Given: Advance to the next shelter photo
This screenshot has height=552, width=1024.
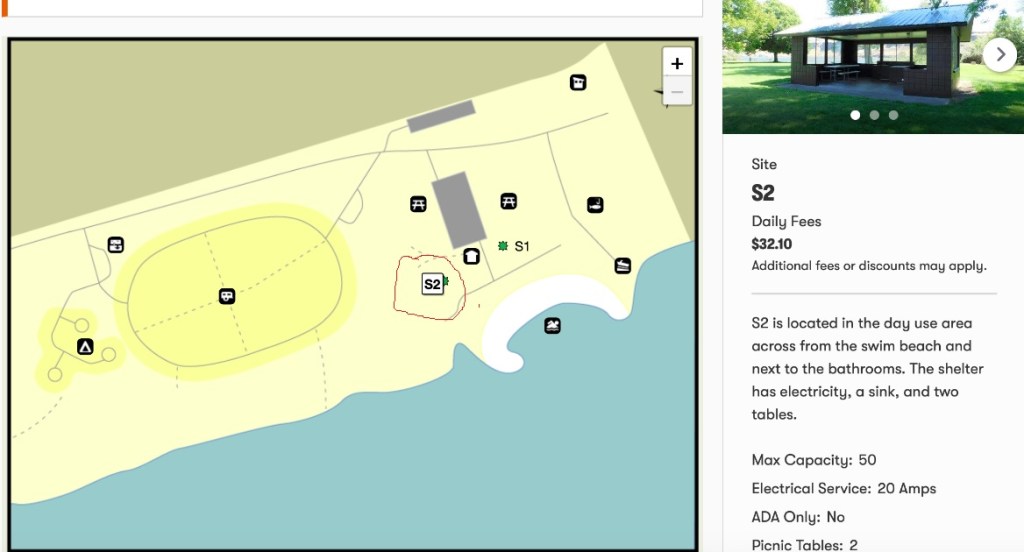Looking at the screenshot, I should (1000, 55).
